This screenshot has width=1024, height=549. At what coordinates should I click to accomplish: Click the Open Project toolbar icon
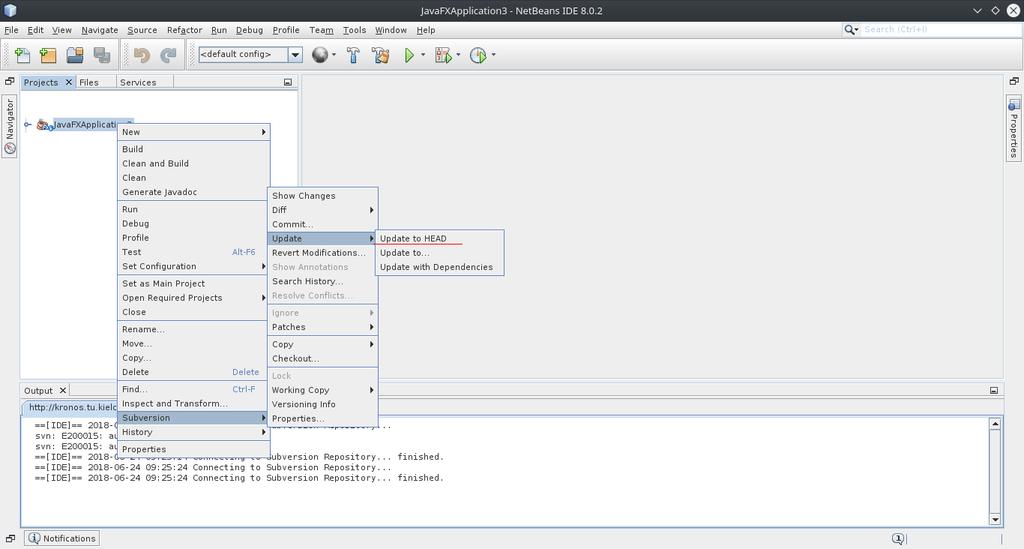[x=75, y=55]
